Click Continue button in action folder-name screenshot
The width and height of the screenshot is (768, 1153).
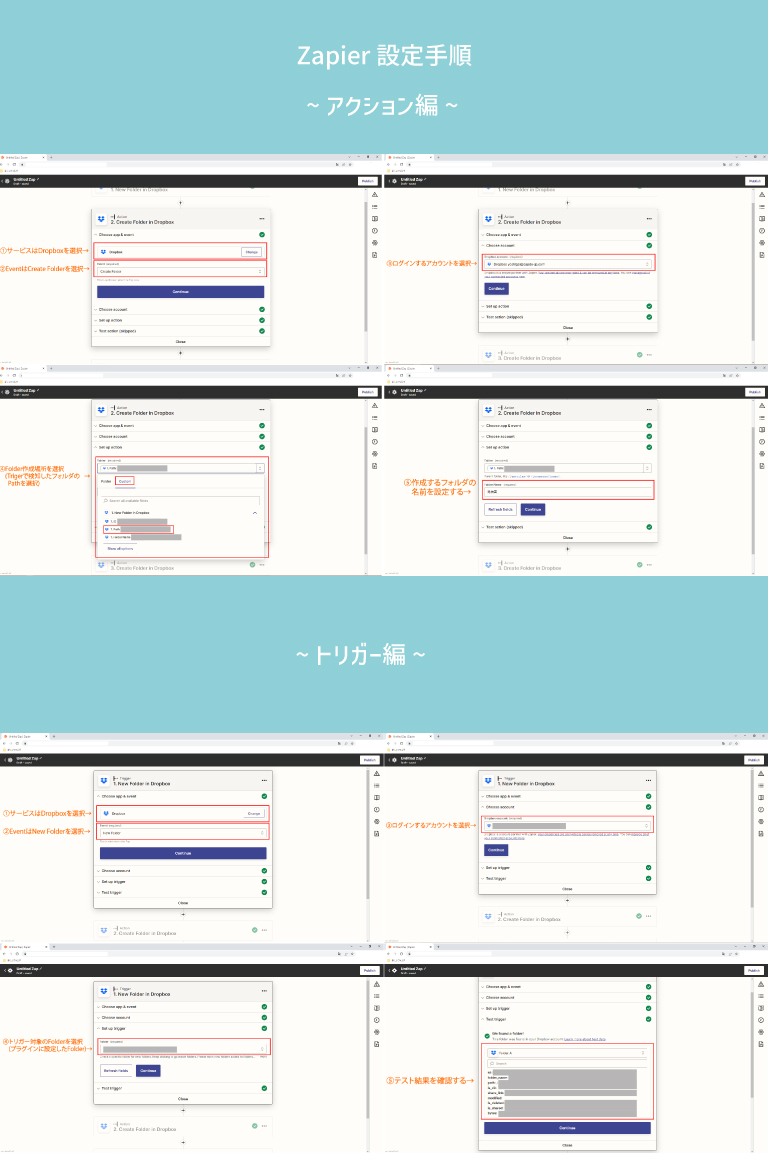coord(533,510)
